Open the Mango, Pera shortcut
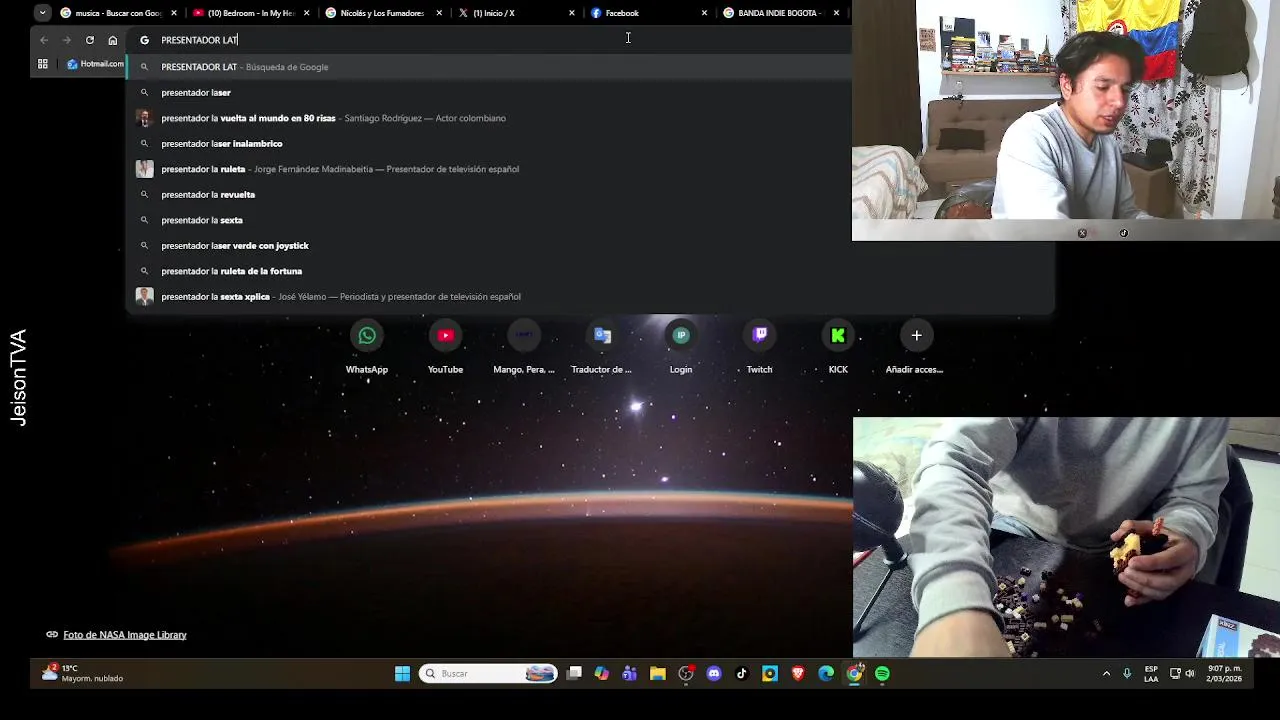Image resolution: width=1280 pixels, height=720 pixels. 524,336
